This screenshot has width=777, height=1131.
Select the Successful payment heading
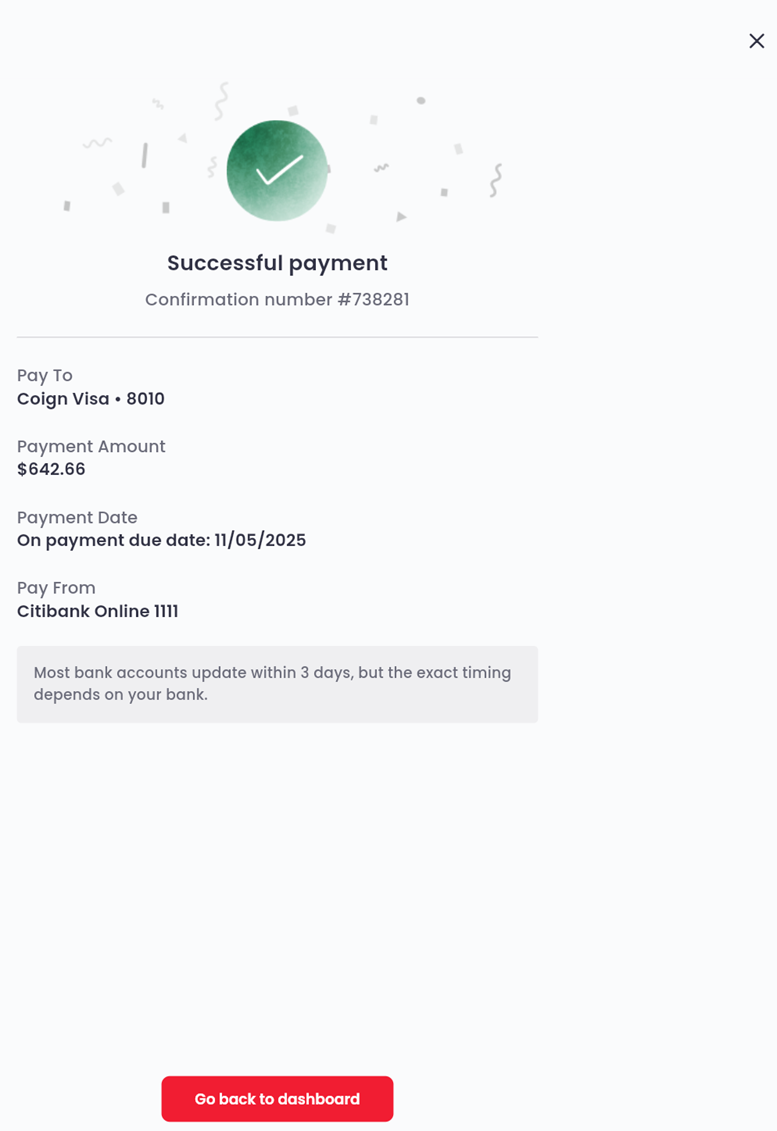(x=277, y=263)
